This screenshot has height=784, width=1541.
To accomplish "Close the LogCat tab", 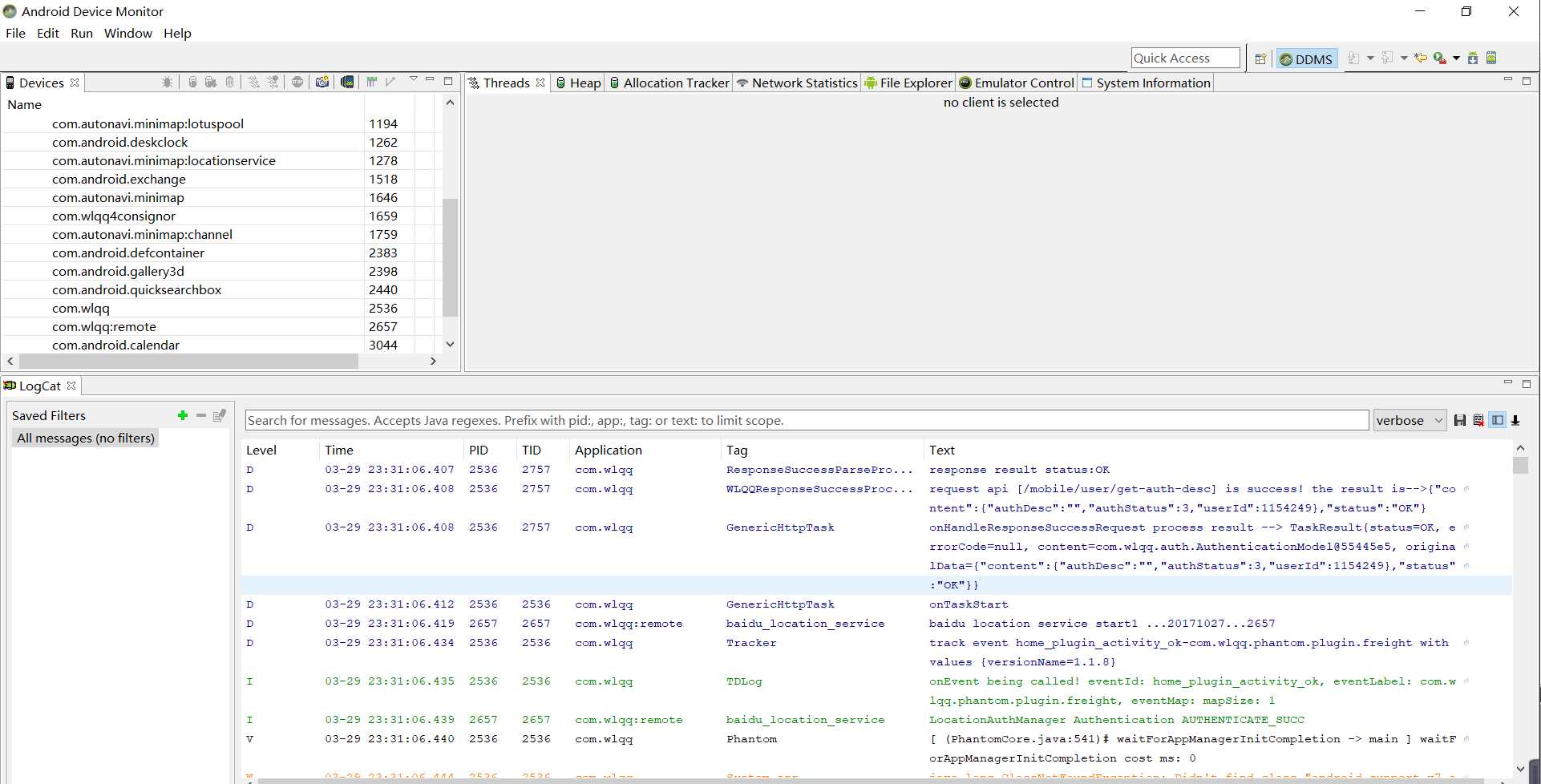I will pos(71,386).
